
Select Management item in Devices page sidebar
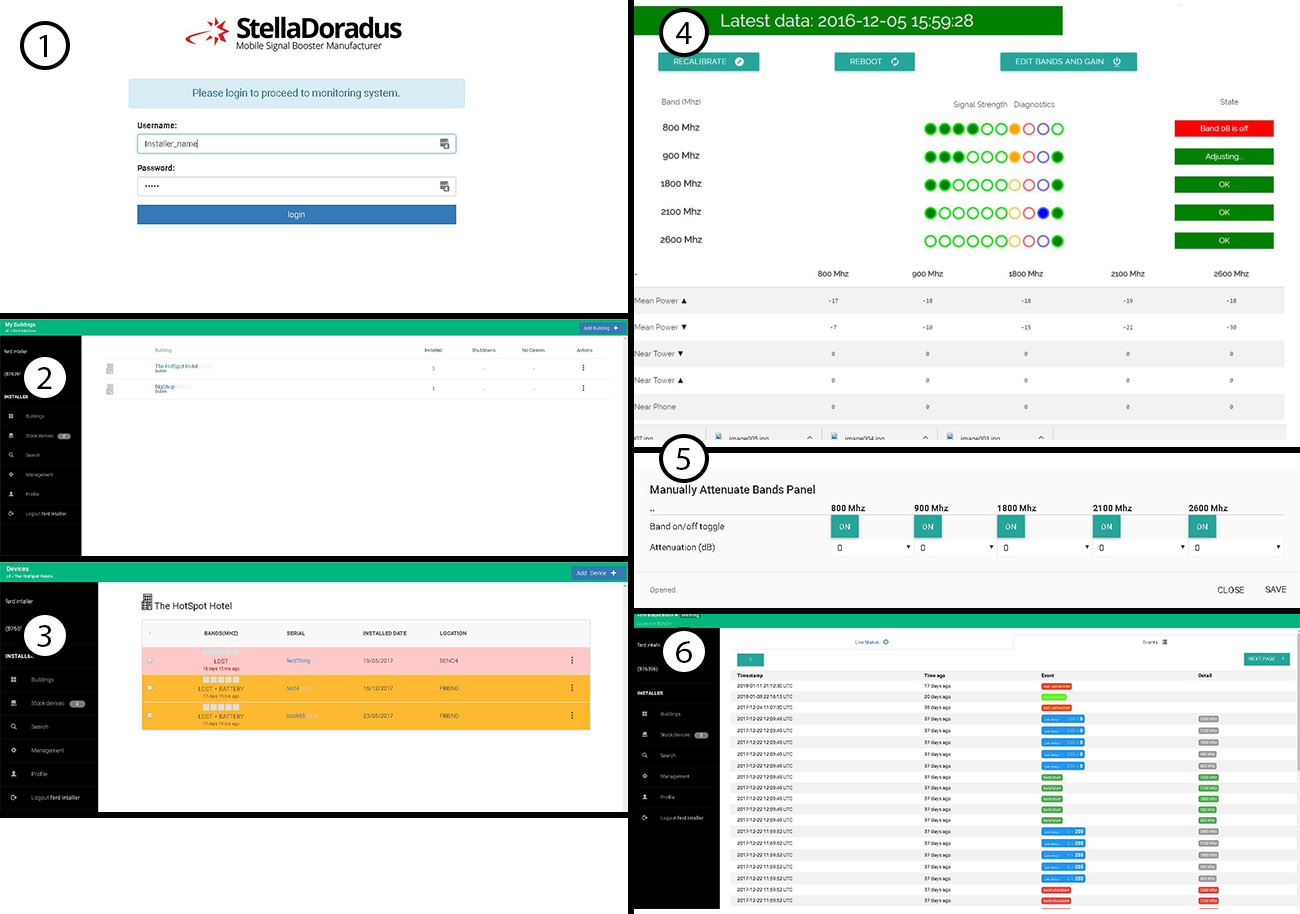(x=47, y=750)
